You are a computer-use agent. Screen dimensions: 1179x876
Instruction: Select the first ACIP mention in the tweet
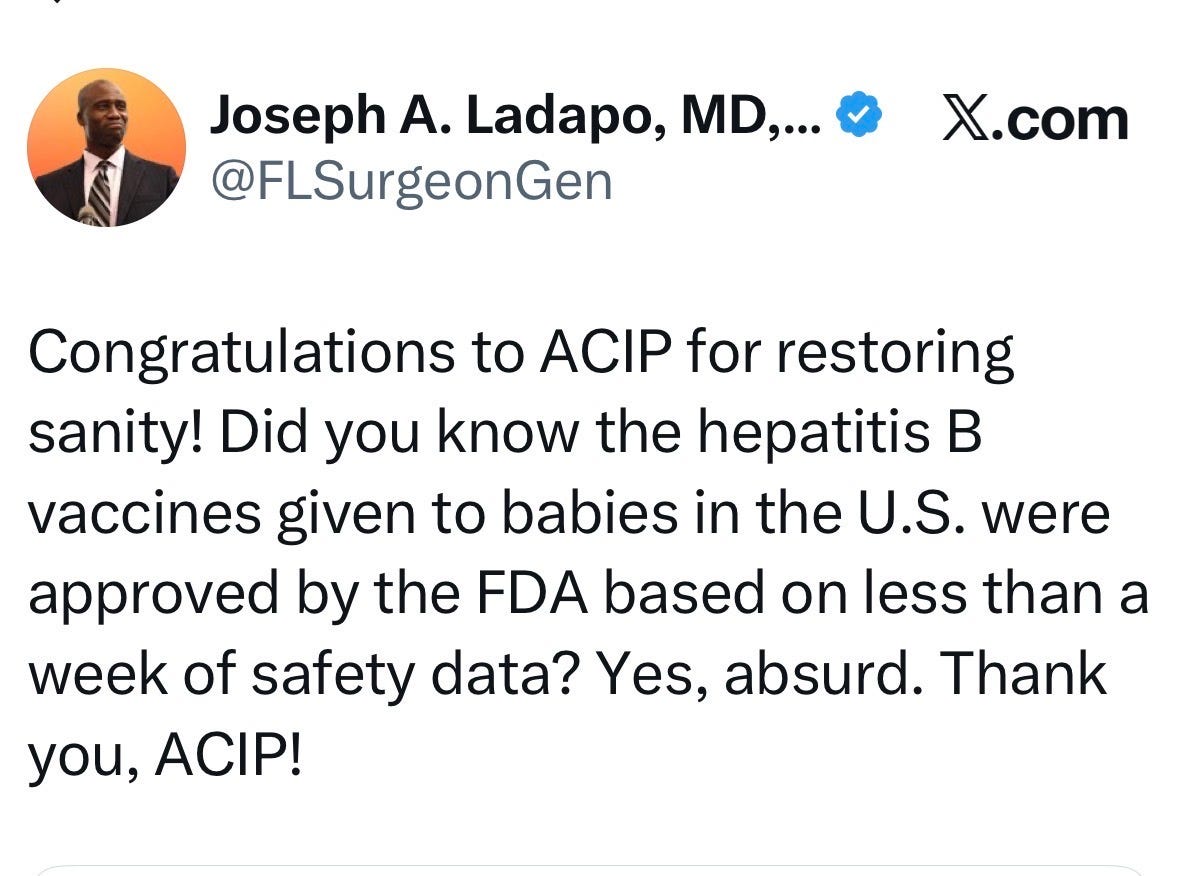(x=605, y=351)
